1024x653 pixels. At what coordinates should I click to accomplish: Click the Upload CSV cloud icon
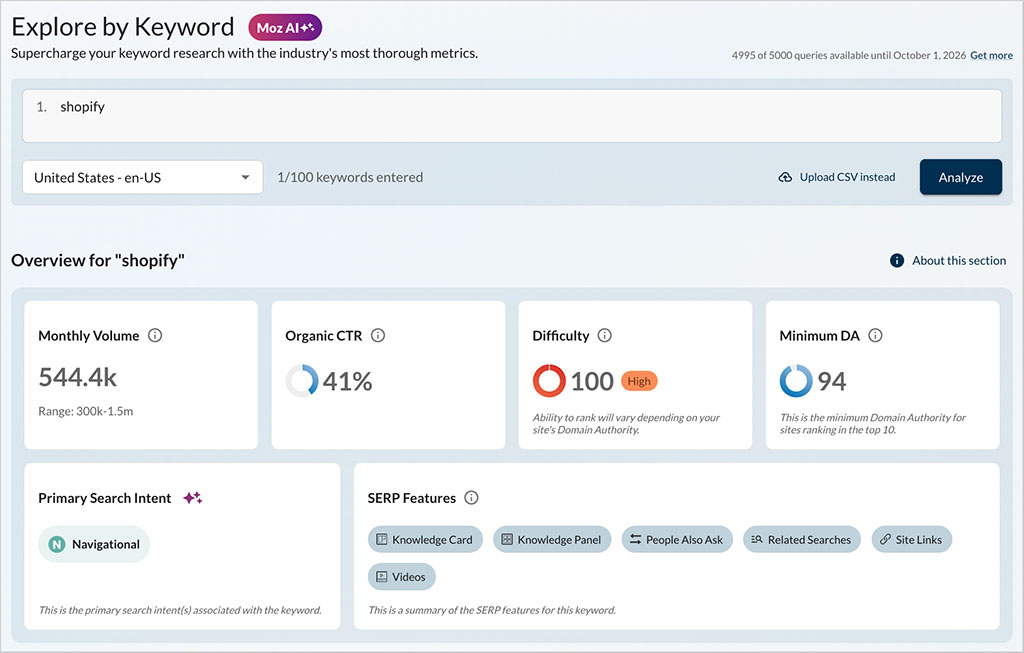click(785, 178)
